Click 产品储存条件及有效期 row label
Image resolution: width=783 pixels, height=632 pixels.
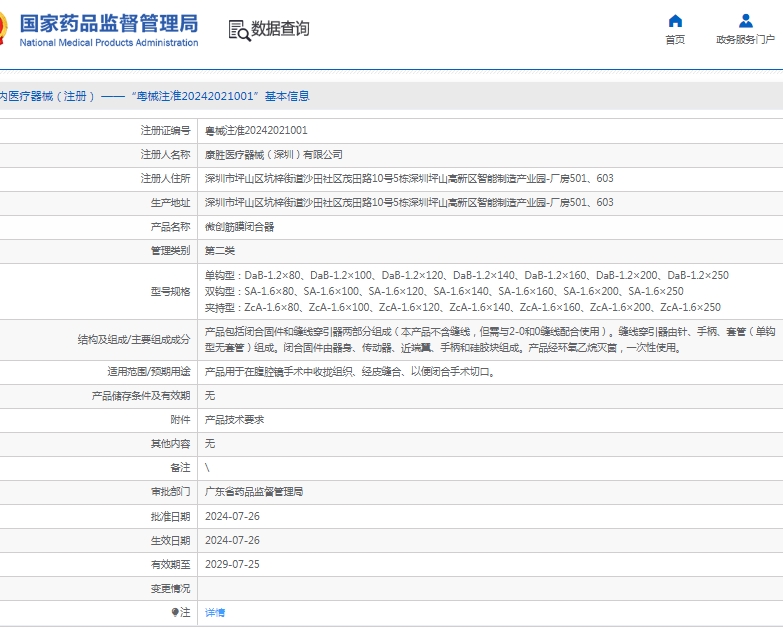[x=141, y=396]
